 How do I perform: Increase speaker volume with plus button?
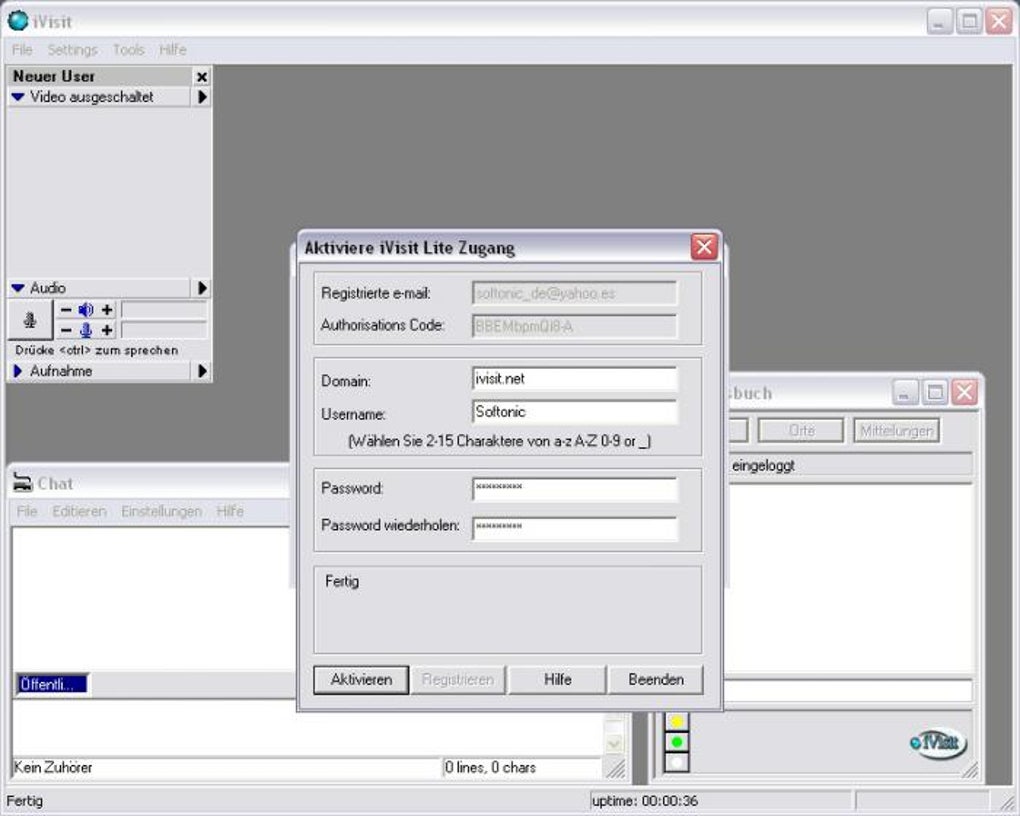tap(107, 310)
